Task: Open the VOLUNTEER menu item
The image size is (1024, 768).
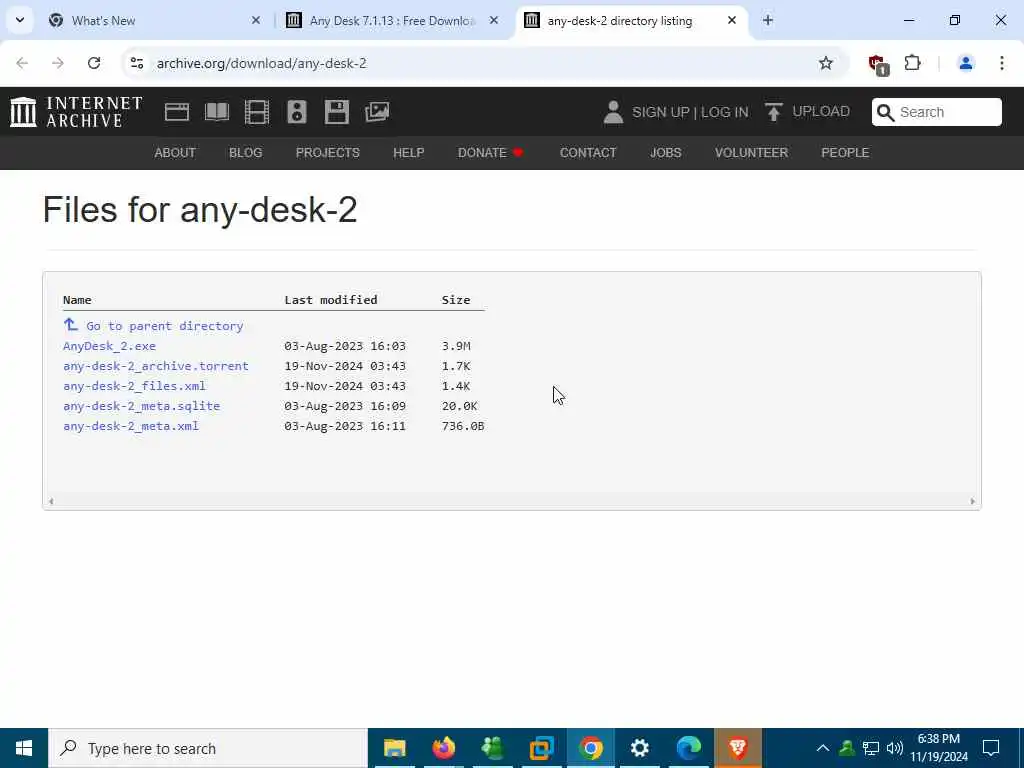Action: [751, 153]
